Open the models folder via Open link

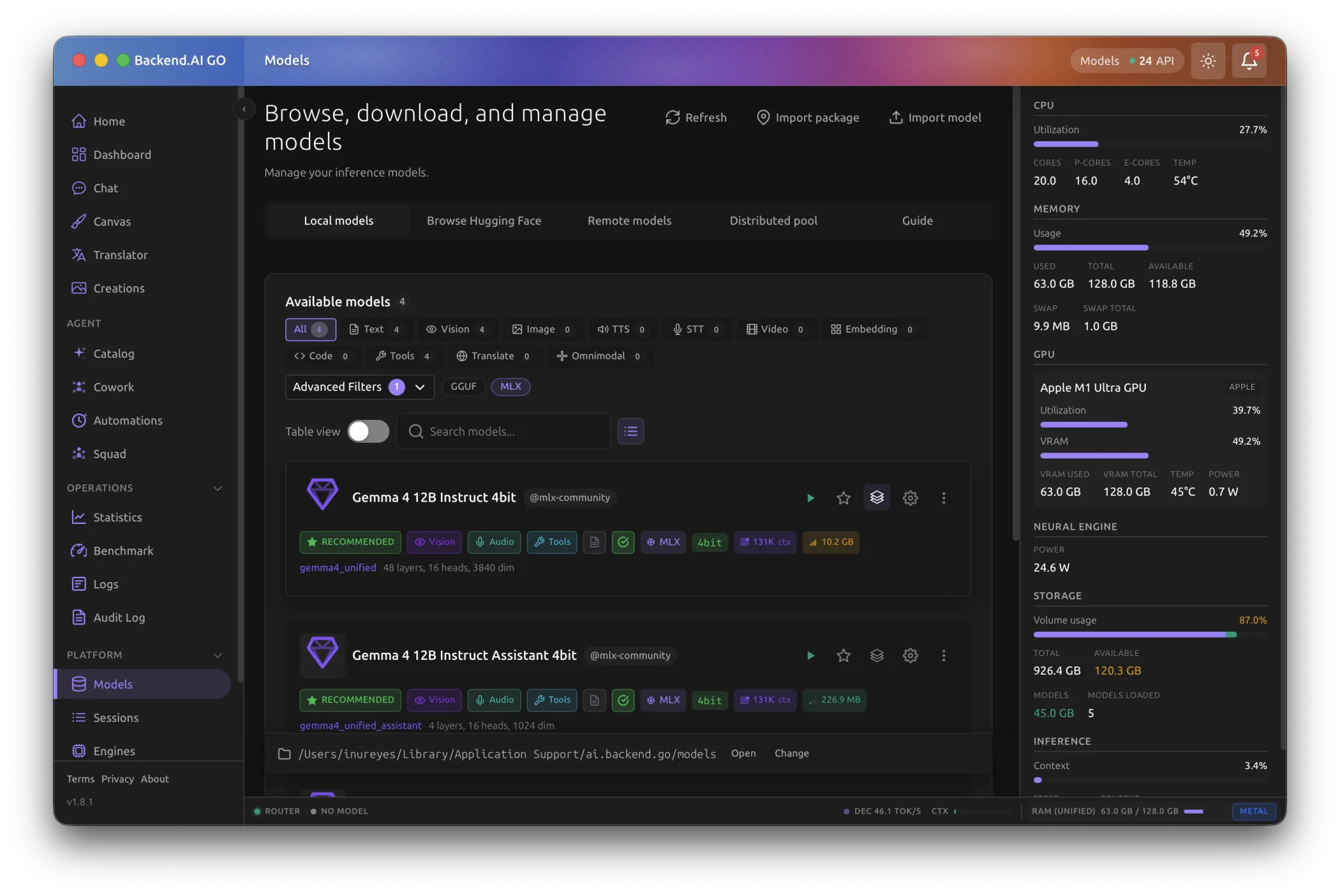coord(743,753)
